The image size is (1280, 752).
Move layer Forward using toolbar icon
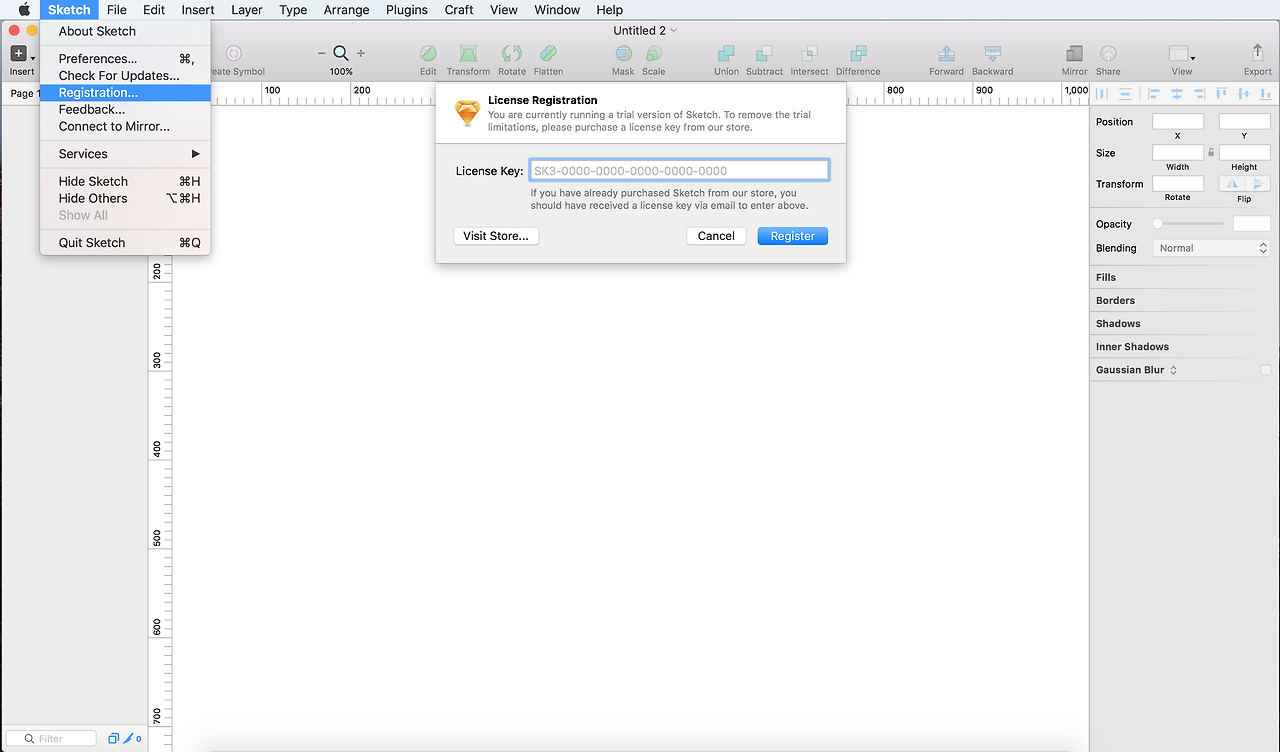pyautogui.click(x=946, y=54)
